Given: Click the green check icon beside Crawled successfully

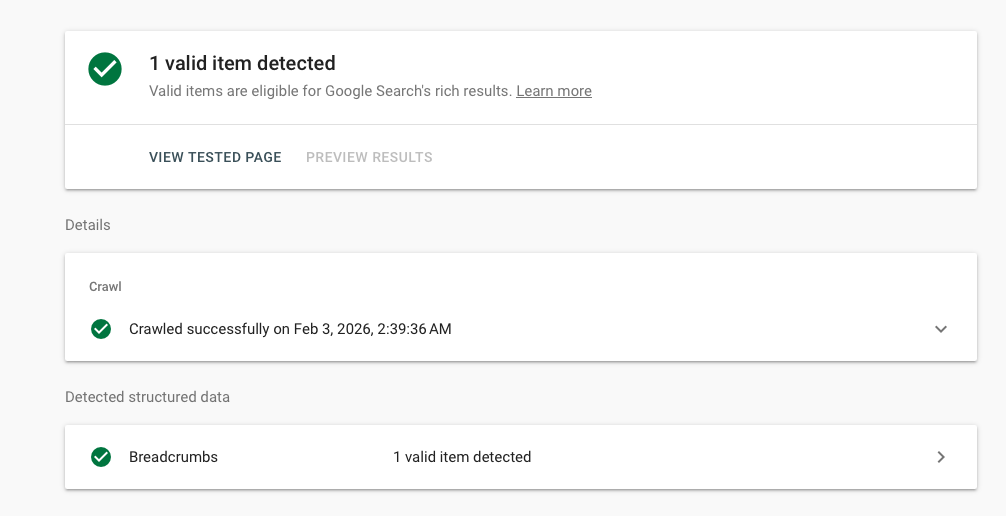Looking at the screenshot, I should (x=101, y=329).
